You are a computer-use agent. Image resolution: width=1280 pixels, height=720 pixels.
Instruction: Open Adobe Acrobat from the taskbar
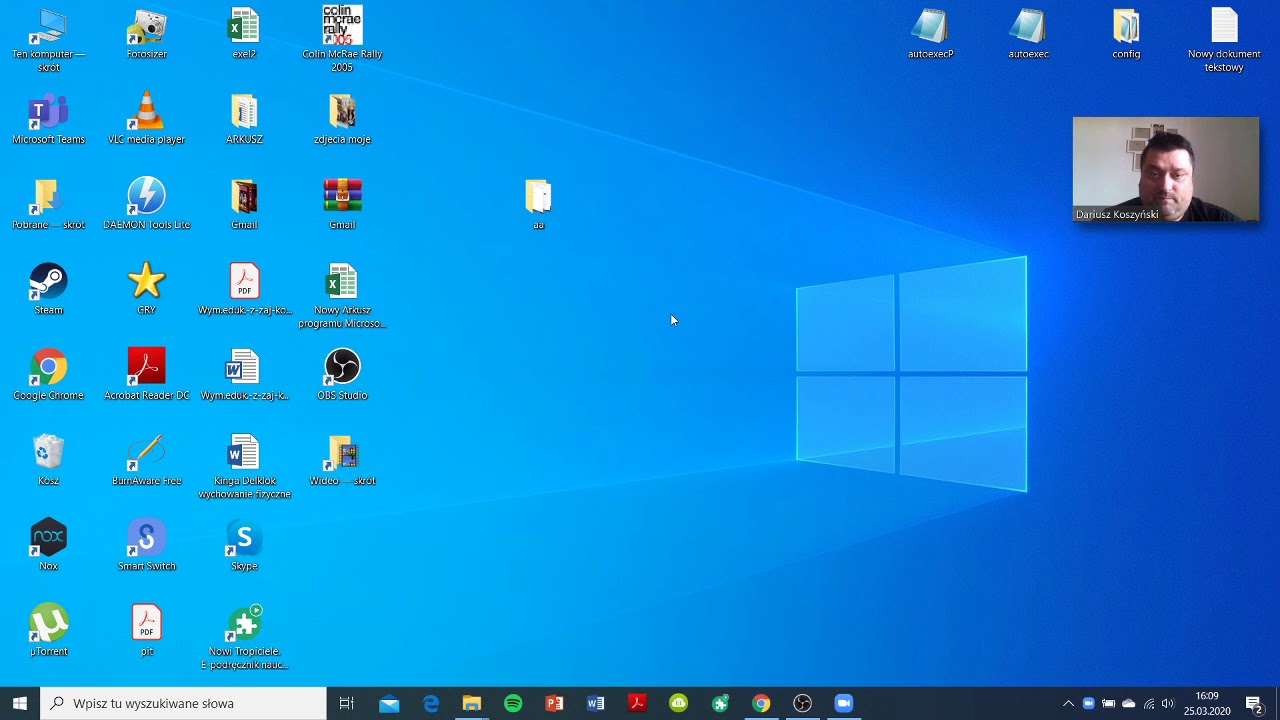[637, 703]
